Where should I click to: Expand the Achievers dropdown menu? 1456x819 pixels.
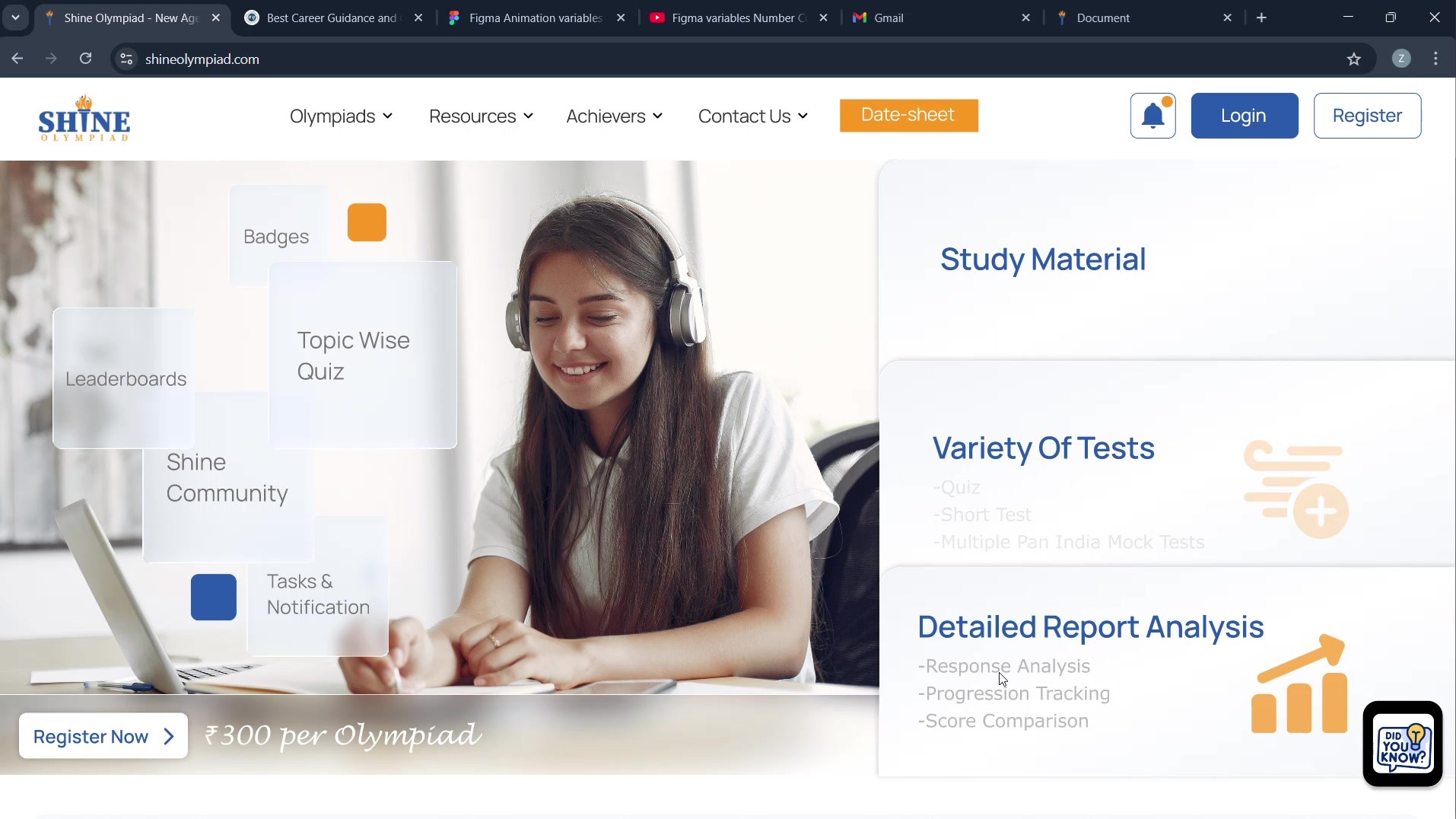click(x=615, y=116)
